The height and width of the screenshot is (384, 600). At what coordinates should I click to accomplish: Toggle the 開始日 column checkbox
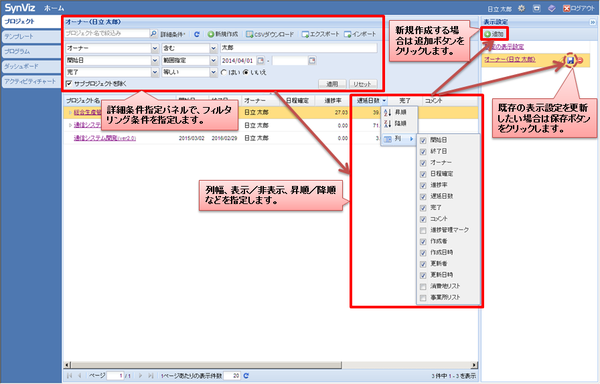[423, 140]
